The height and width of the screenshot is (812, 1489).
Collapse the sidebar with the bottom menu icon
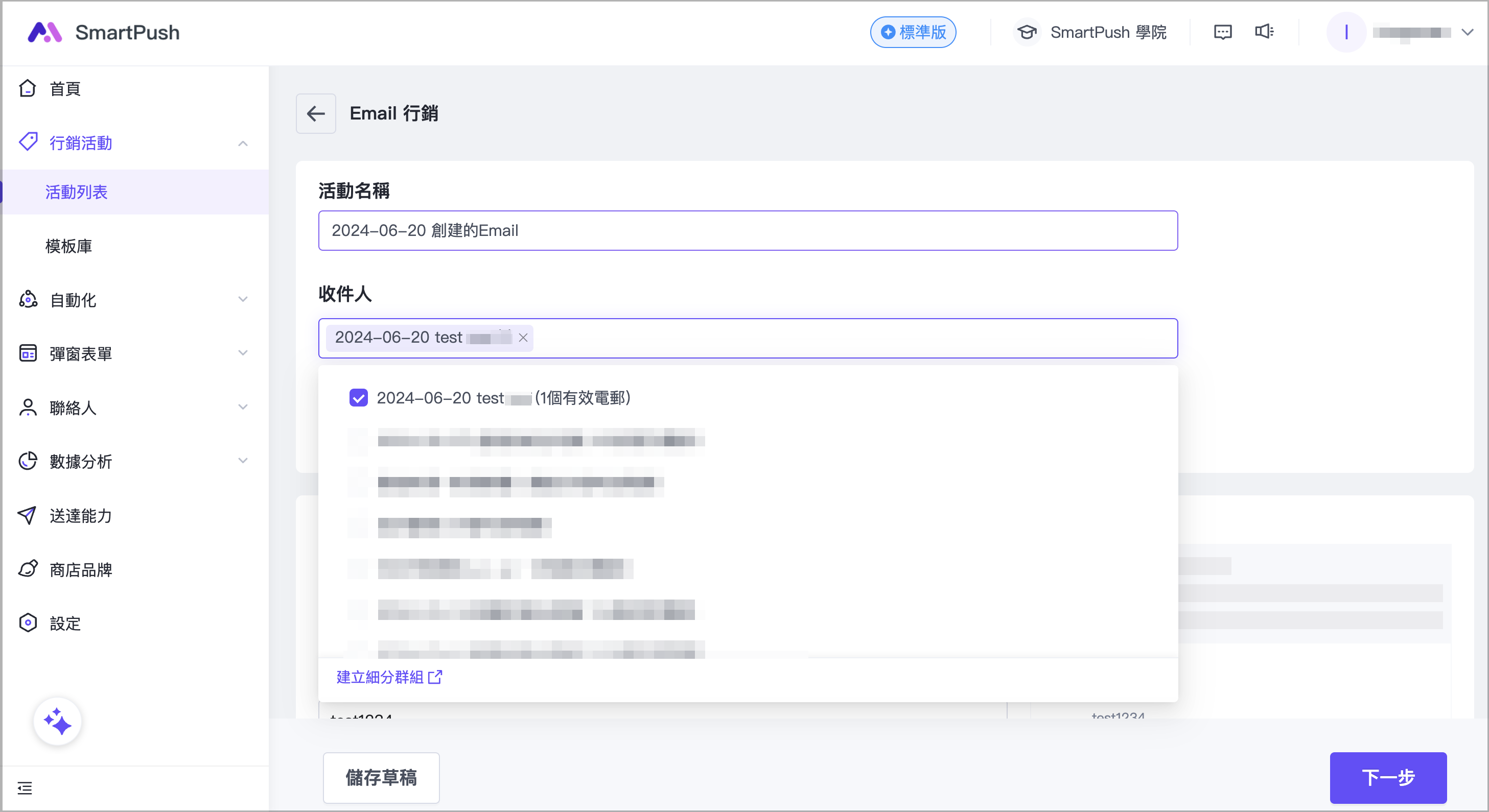pyautogui.click(x=25, y=788)
